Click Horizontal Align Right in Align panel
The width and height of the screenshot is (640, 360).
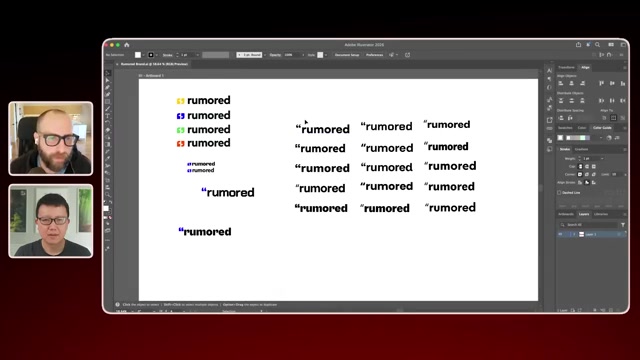point(582,83)
